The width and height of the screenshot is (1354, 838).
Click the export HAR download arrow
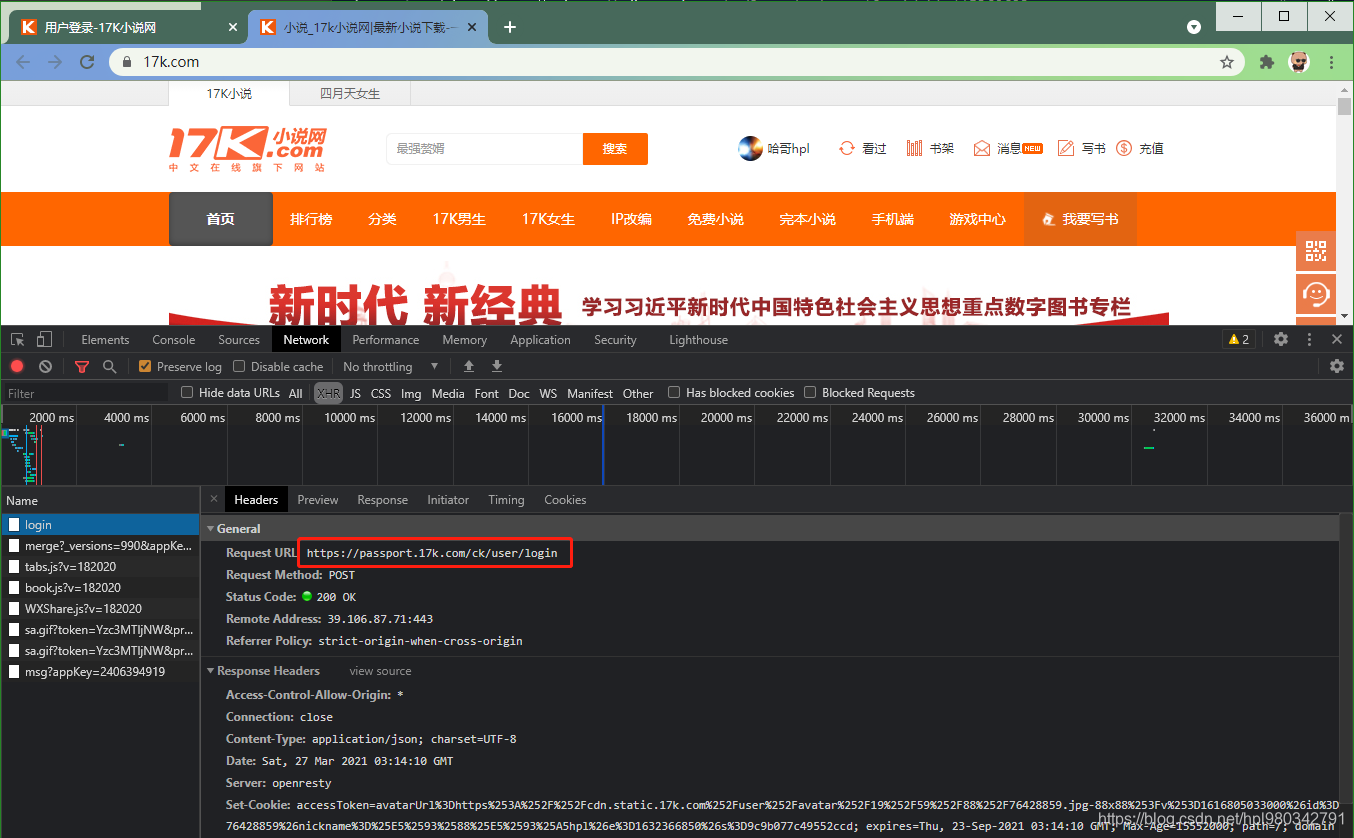coord(497,367)
